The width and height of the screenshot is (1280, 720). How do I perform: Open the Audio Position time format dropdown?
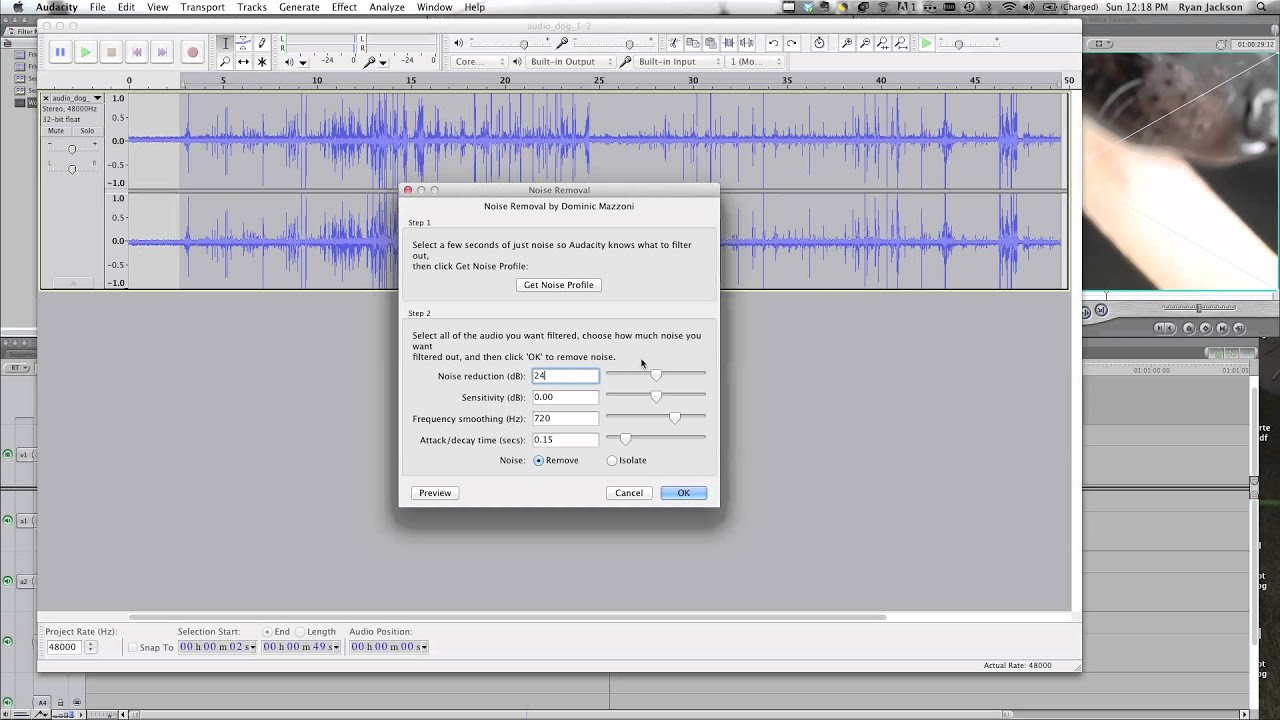pyautogui.click(x=424, y=647)
